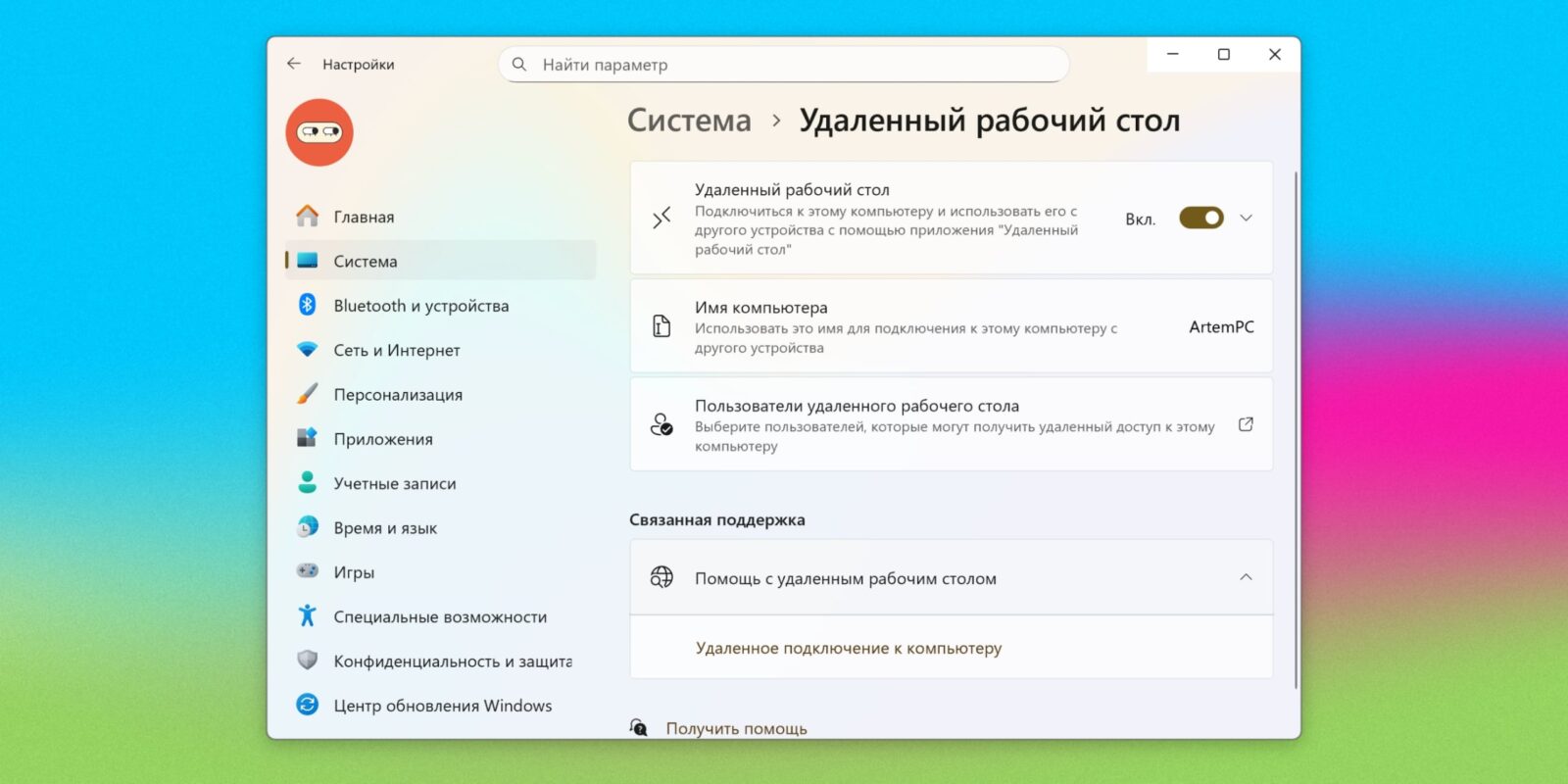Open Приложения section
The width and height of the screenshot is (1568, 784).
tap(440, 439)
